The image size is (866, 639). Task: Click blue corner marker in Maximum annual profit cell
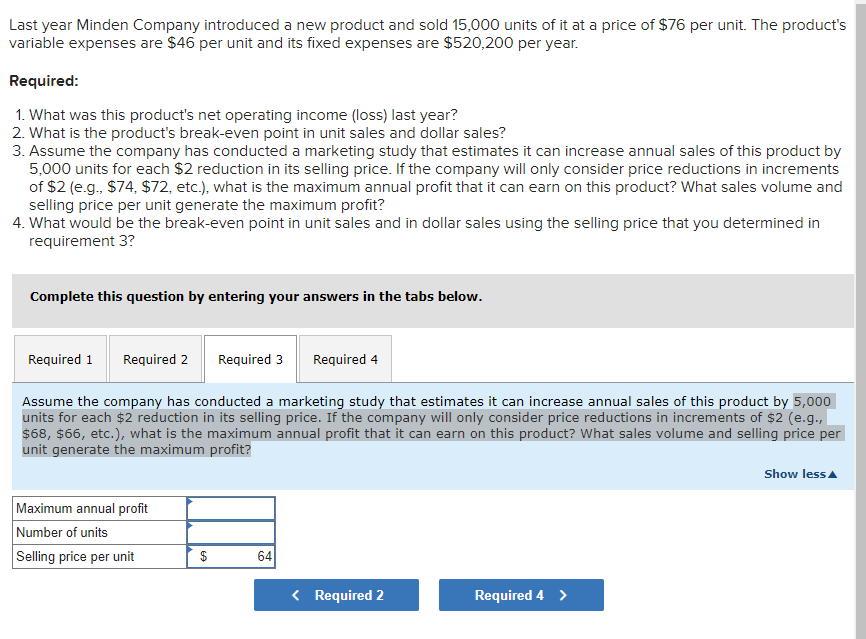(x=190, y=500)
